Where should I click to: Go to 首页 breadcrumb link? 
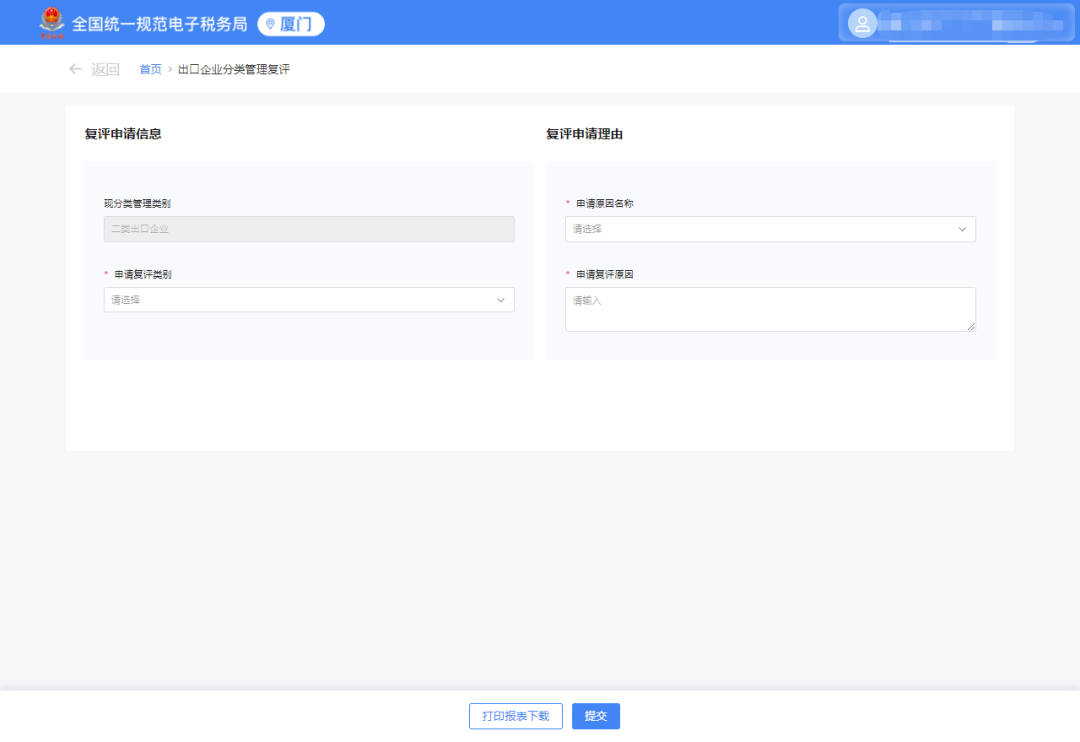[x=150, y=69]
